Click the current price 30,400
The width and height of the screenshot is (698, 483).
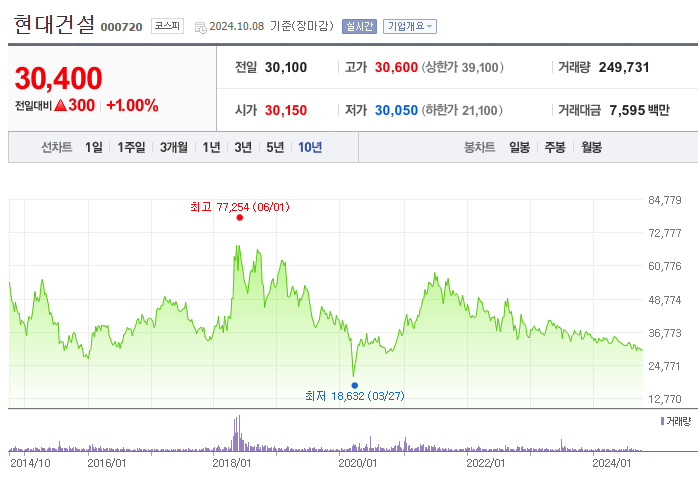58,78
